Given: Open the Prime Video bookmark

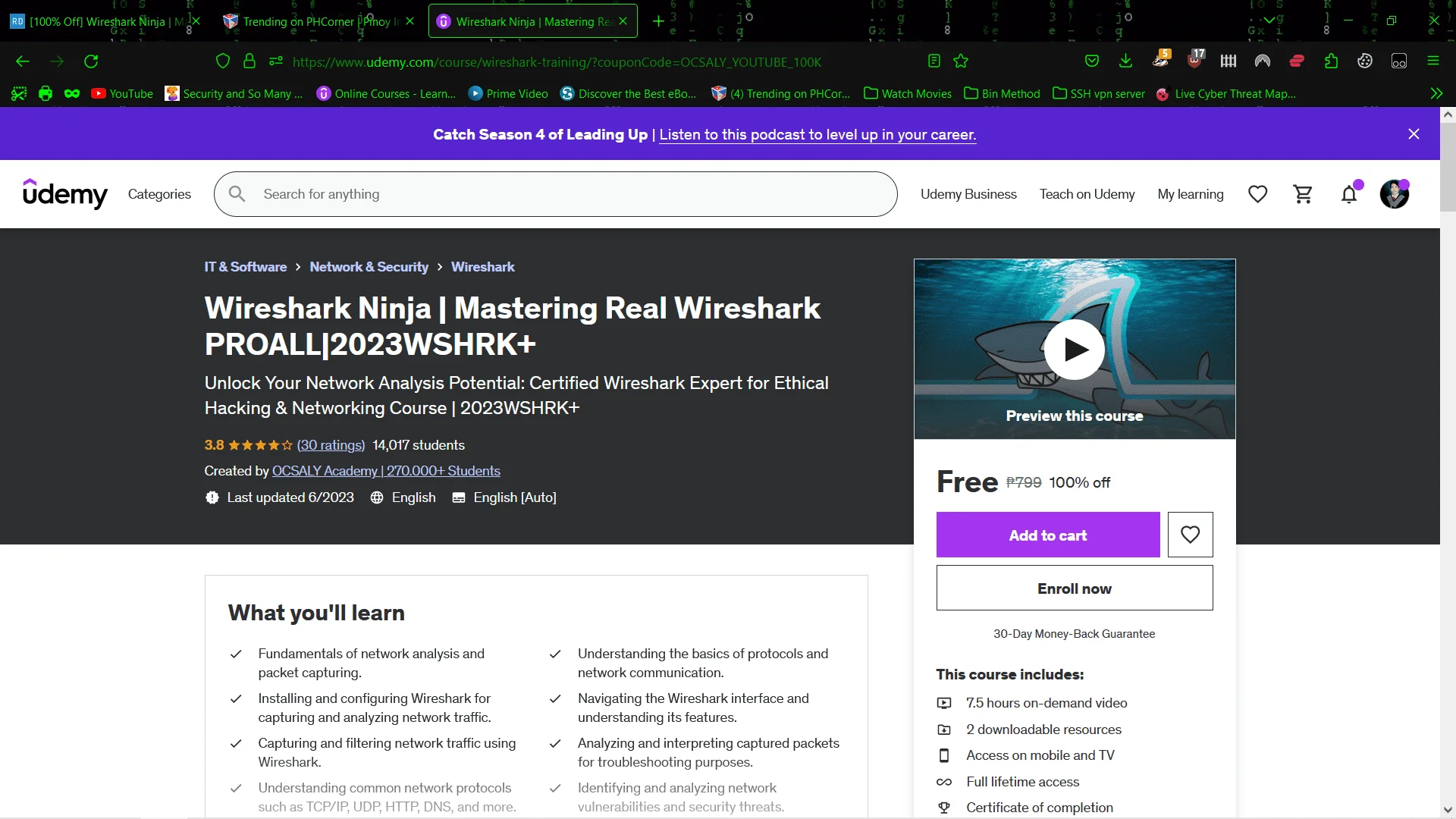Looking at the screenshot, I should pyautogui.click(x=508, y=94).
